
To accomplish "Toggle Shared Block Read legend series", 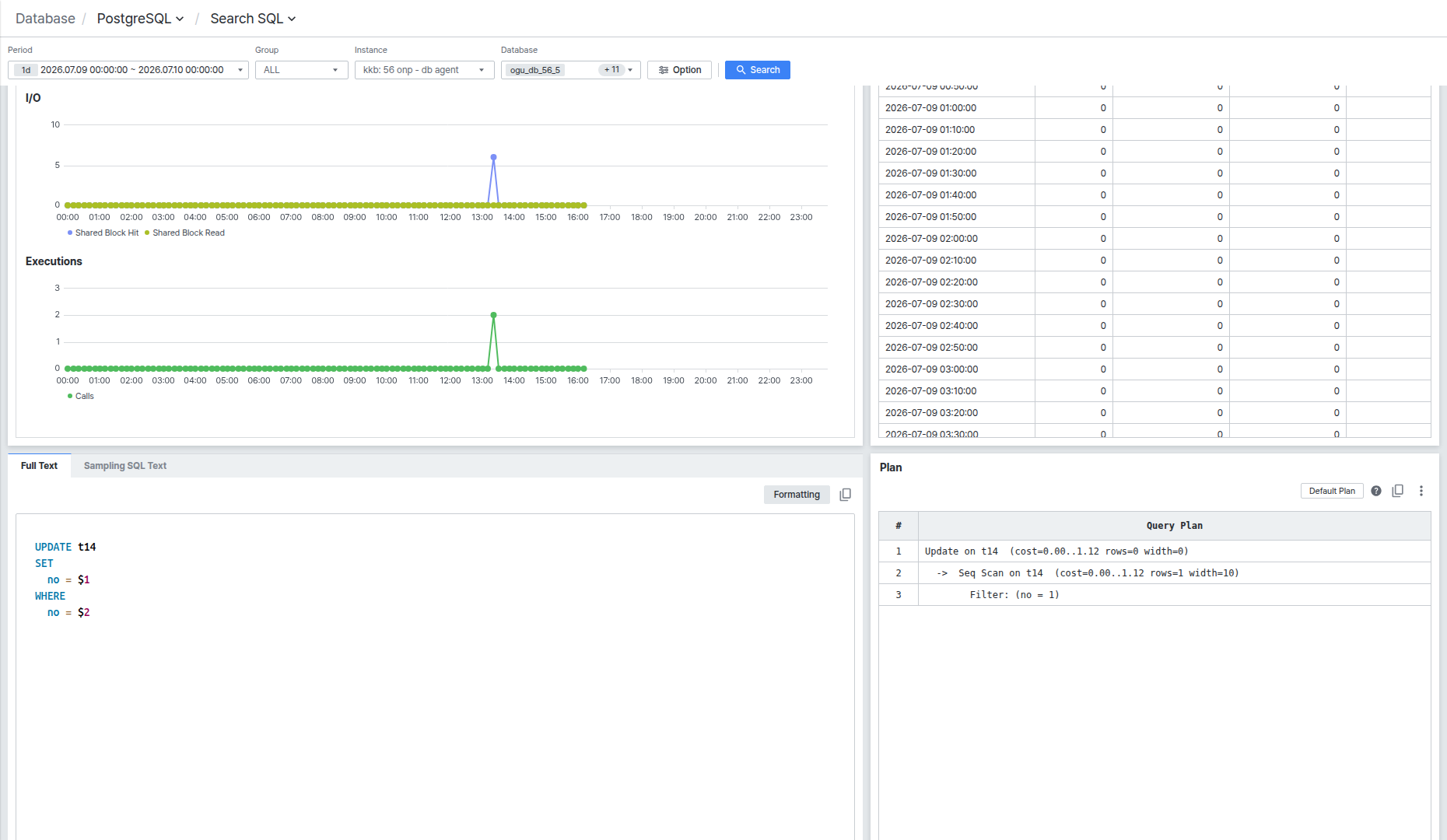I will tap(184, 233).
